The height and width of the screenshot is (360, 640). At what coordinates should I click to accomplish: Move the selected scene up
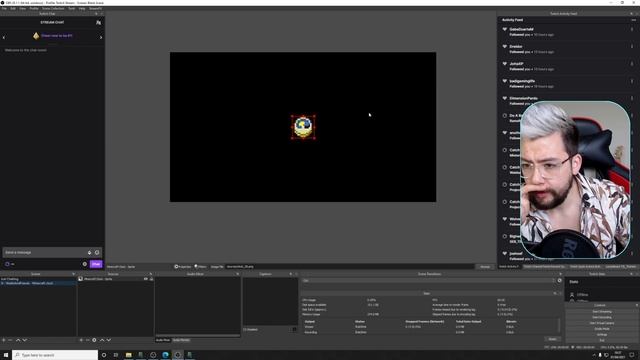[x=18, y=340]
